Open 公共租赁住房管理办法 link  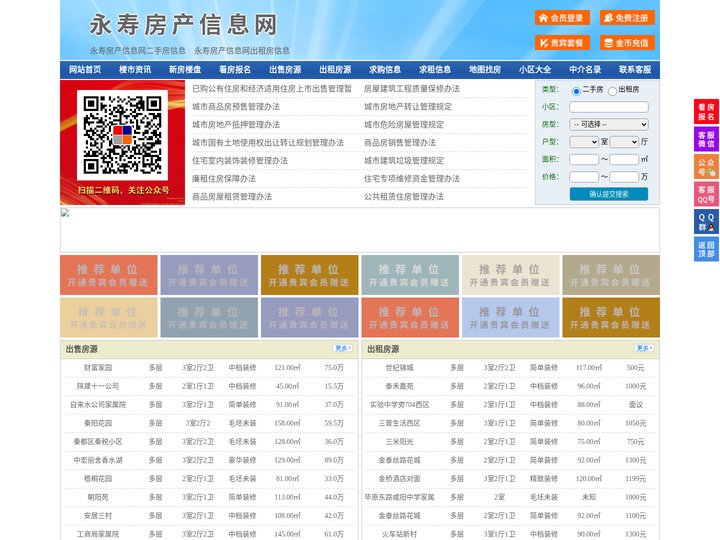(x=404, y=197)
